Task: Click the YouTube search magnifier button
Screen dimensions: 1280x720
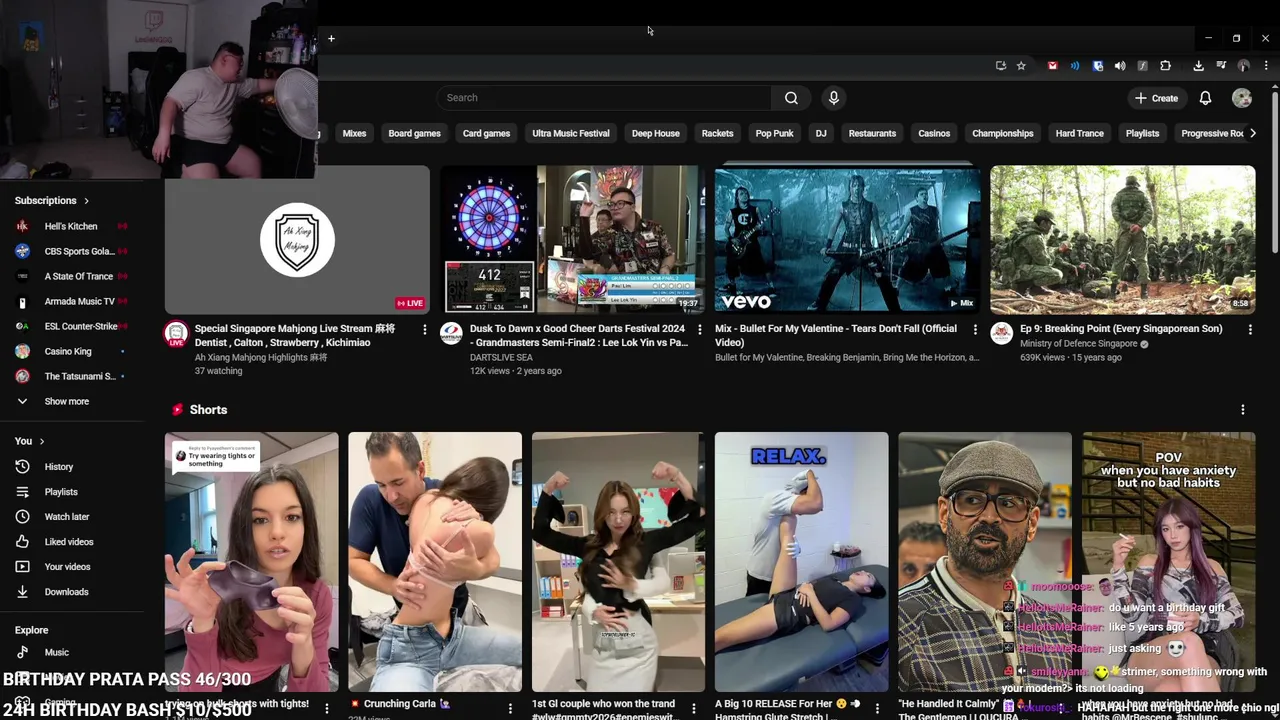Action: [x=791, y=98]
